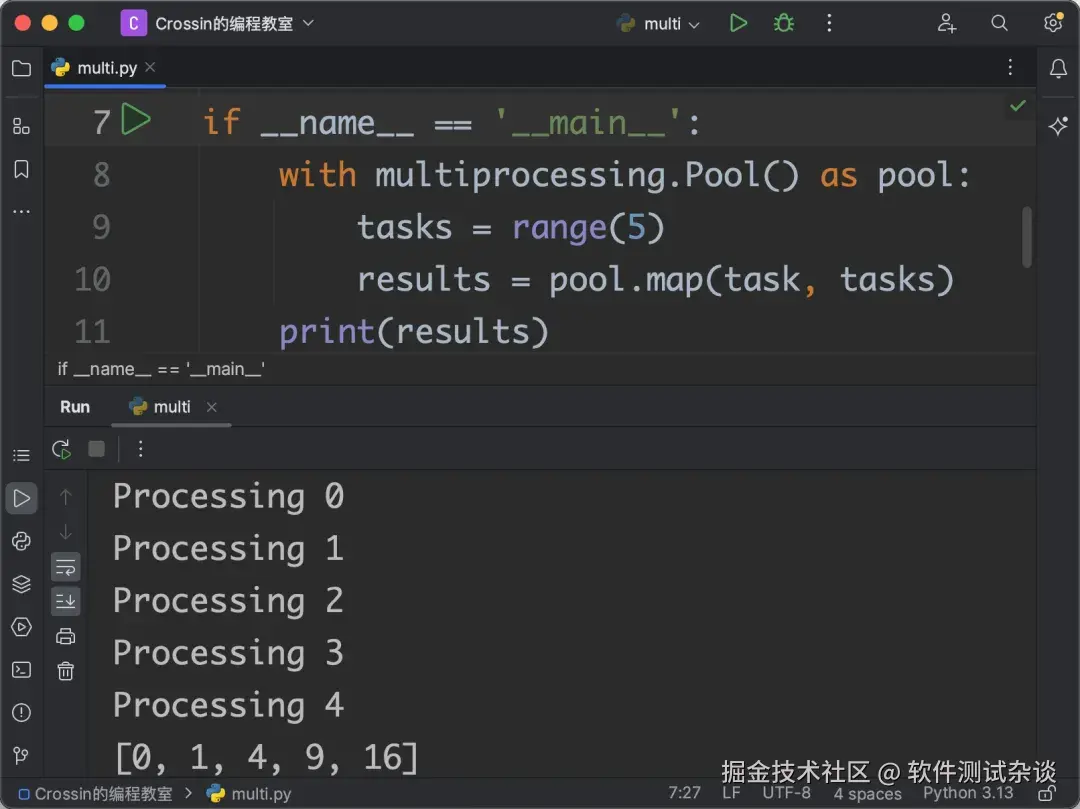Run the multi configuration with green play button
This screenshot has width=1080, height=809.
click(738, 23)
